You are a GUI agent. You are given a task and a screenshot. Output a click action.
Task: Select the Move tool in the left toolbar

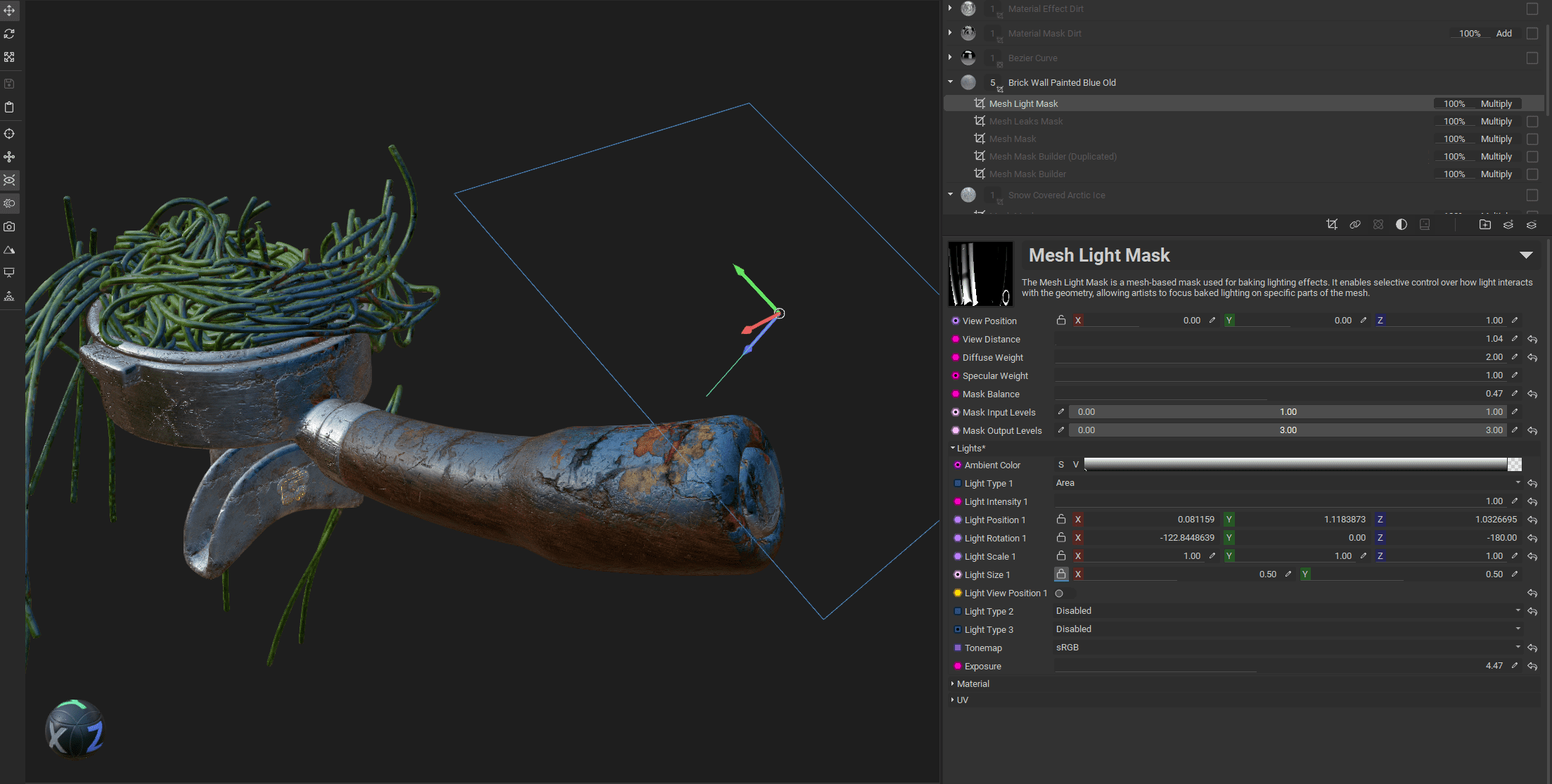pyautogui.click(x=9, y=11)
